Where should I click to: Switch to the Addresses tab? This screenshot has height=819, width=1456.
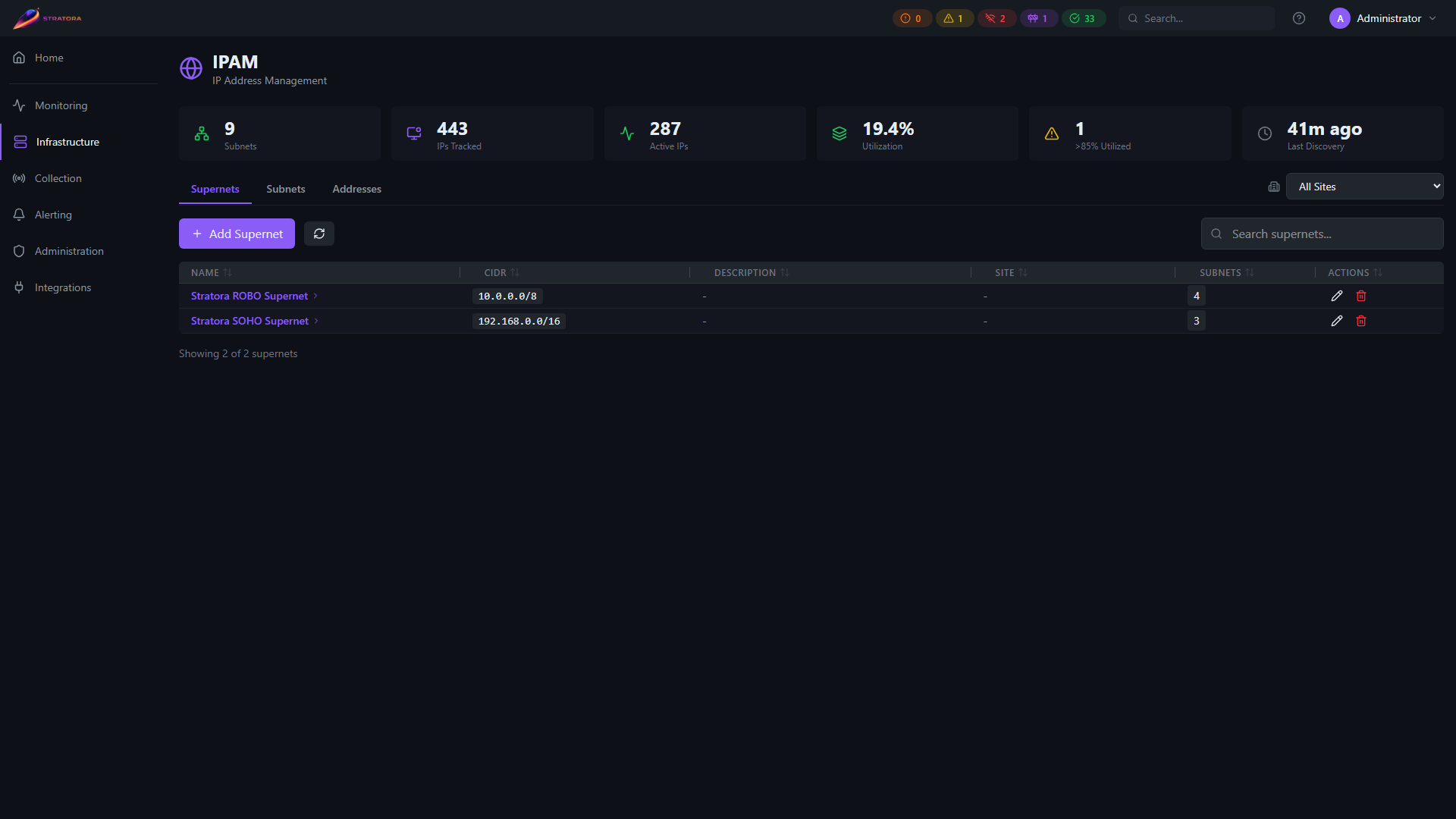point(356,189)
